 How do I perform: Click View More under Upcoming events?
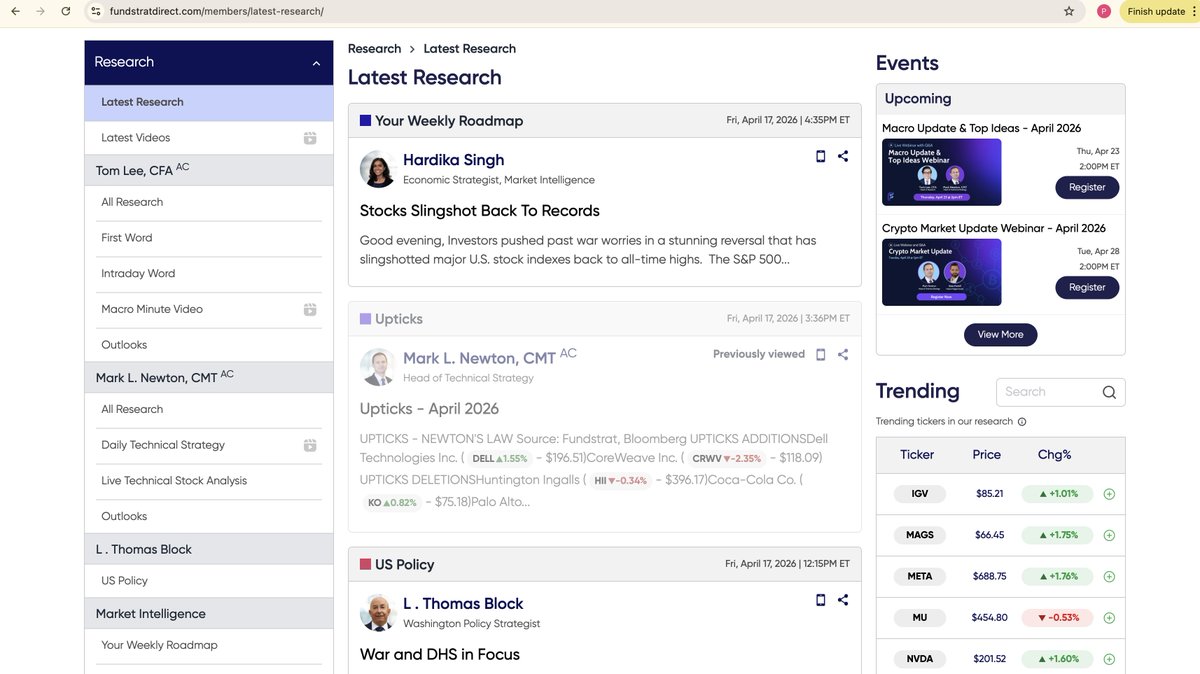pos(1000,334)
